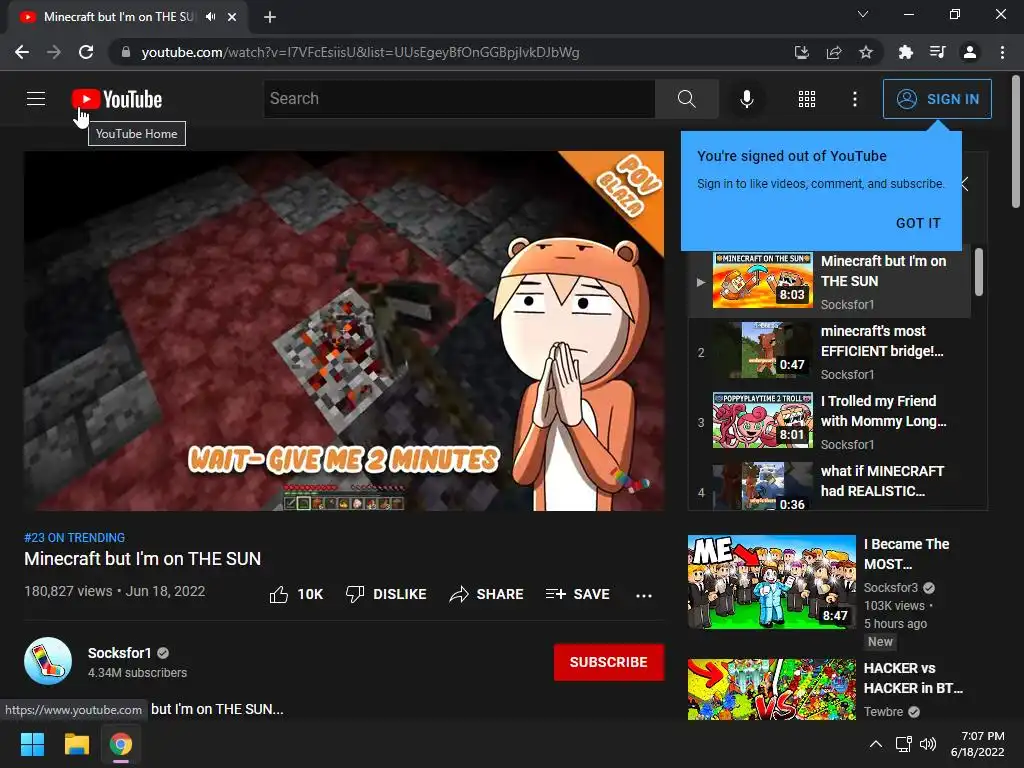This screenshot has height=768, width=1024.
Task: Open YouTube settings three-dot menu
Action: [855, 99]
